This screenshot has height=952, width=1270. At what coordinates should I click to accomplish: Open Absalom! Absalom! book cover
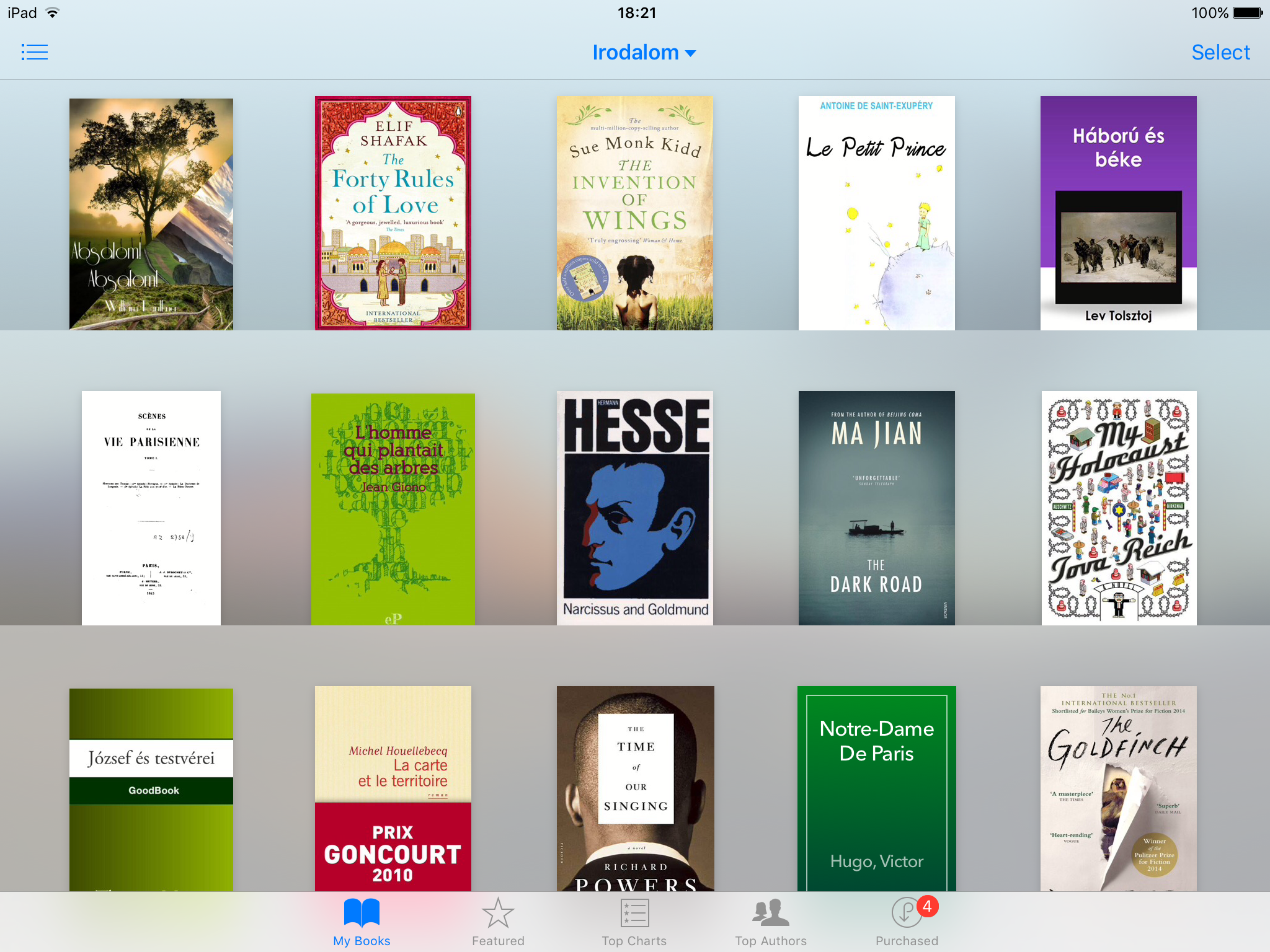[151, 214]
